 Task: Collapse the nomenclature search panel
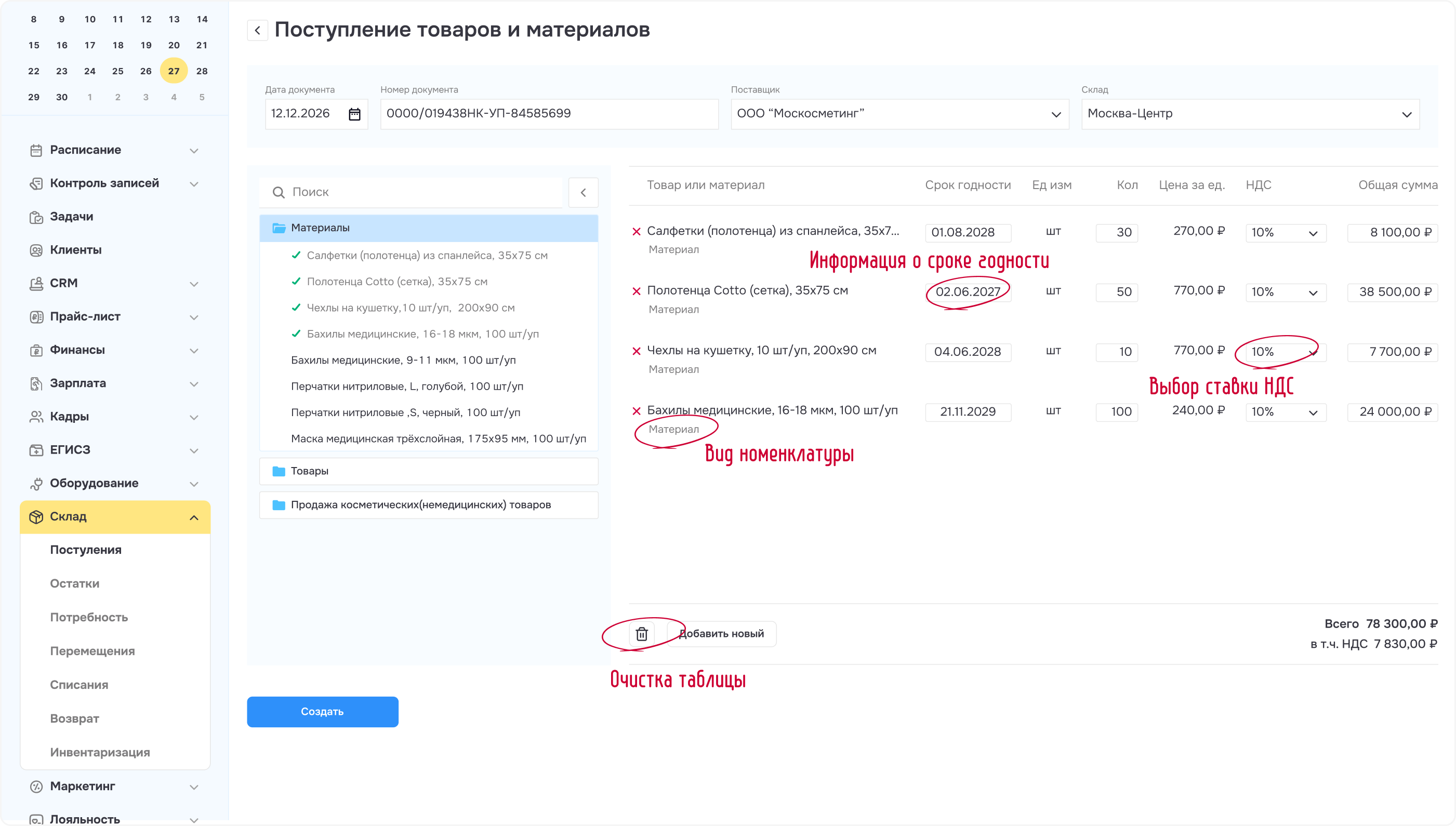tap(584, 192)
